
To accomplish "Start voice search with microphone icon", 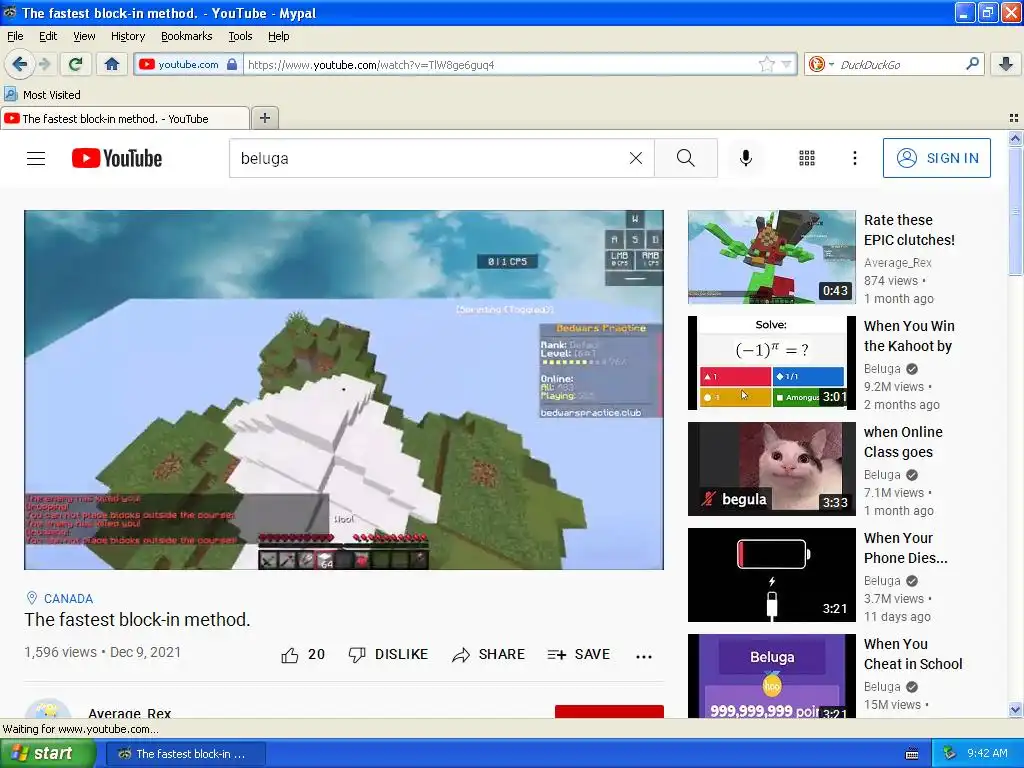I will pos(746,158).
